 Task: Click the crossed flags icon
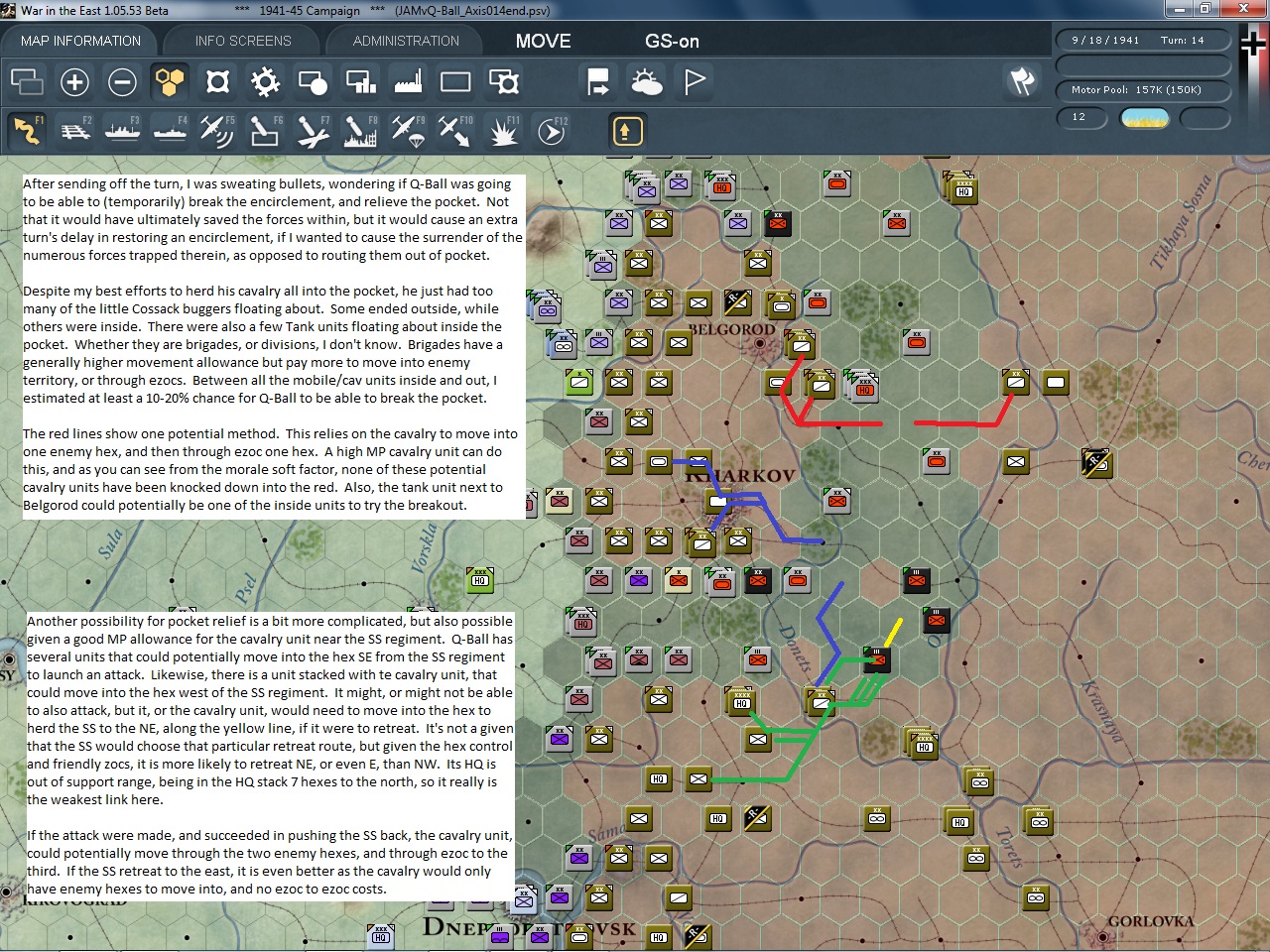click(x=1022, y=81)
